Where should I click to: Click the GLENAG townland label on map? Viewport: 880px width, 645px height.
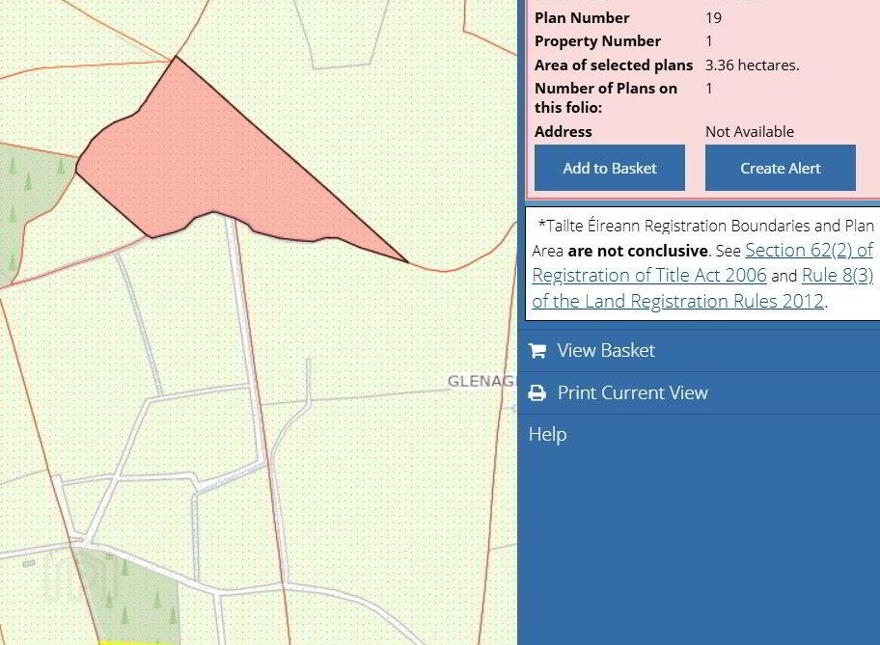pos(481,381)
